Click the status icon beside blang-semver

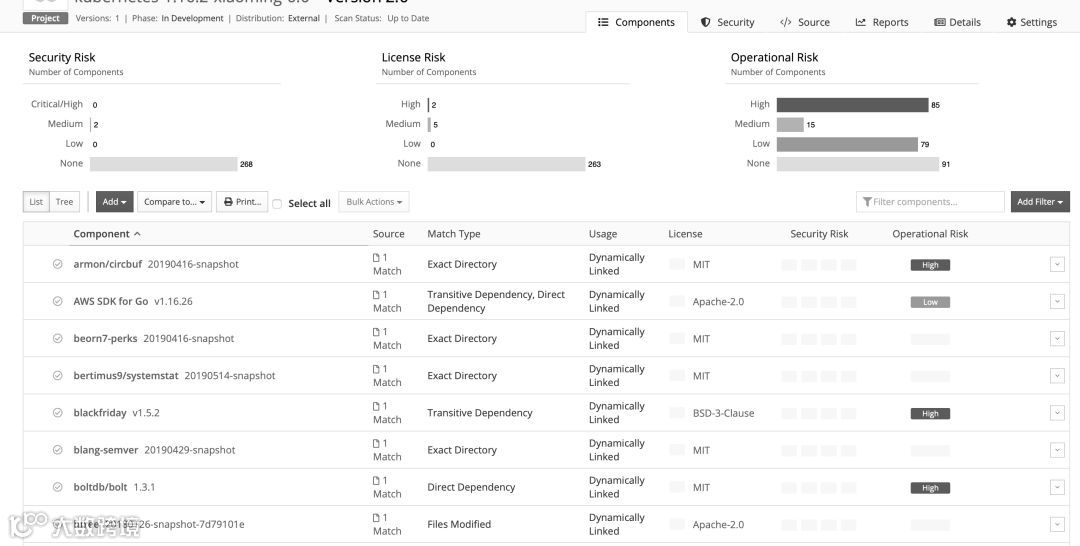tap(58, 450)
